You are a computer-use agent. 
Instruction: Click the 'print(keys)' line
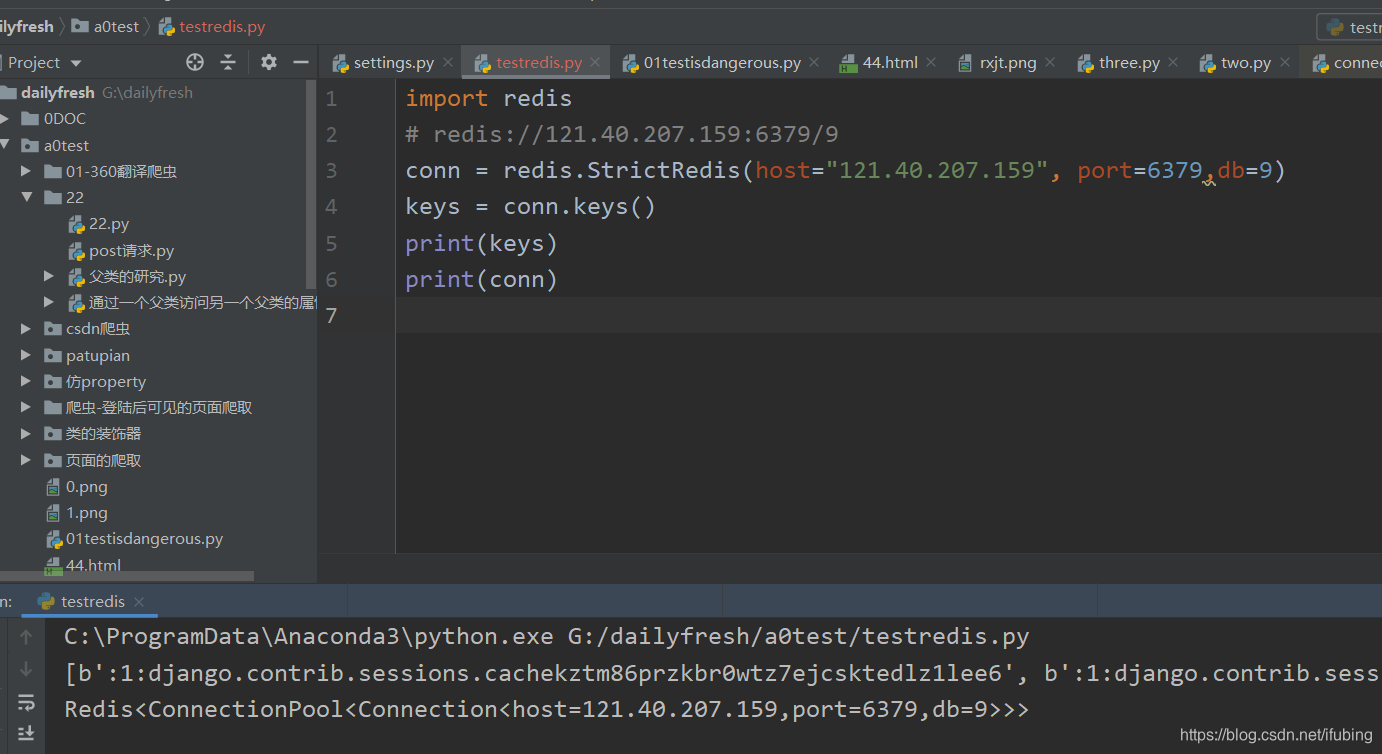click(x=481, y=243)
